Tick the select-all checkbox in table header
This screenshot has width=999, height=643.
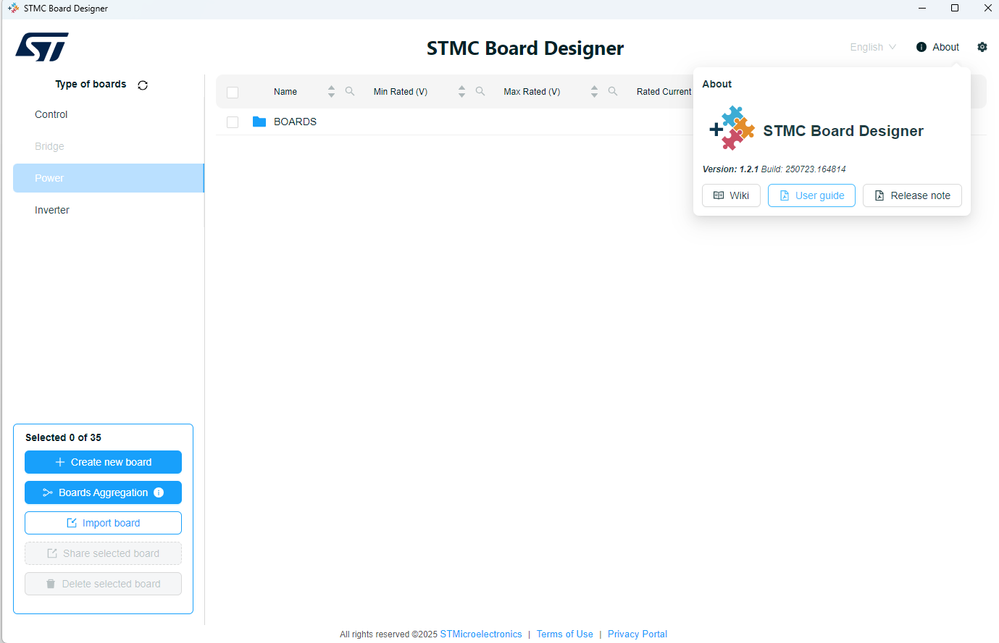(x=233, y=92)
